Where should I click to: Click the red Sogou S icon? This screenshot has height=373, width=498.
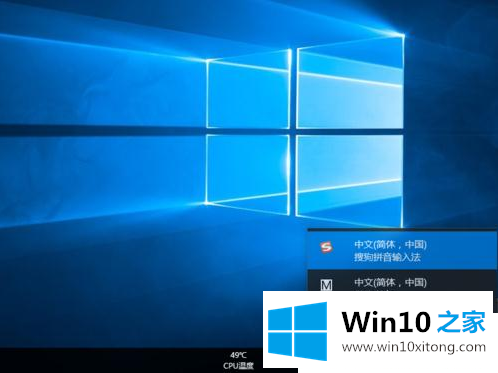pyautogui.click(x=326, y=247)
